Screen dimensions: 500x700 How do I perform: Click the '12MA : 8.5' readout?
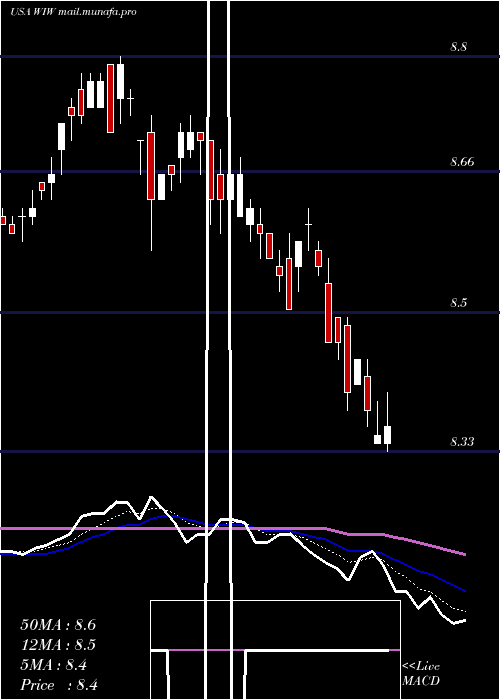click(58, 645)
